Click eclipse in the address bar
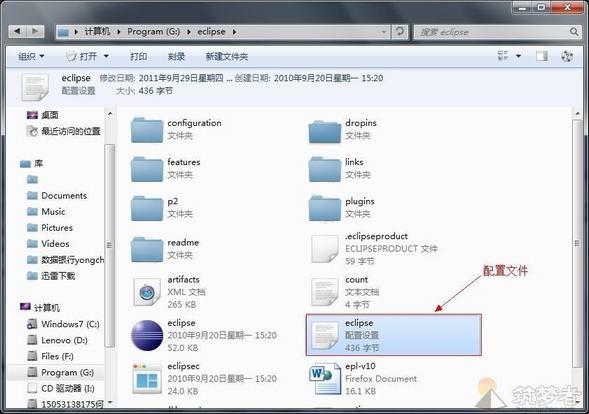The image size is (589, 414). pyautogui.click(x=211, y=32)
